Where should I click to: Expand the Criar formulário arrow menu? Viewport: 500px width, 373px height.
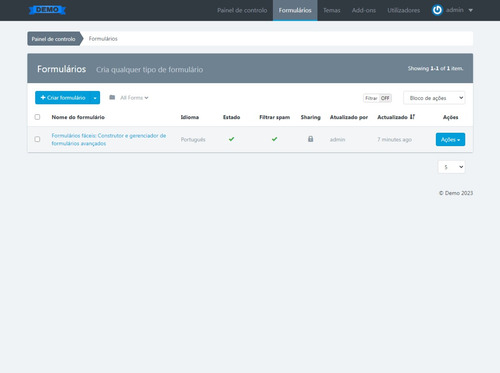coord(95,98)
